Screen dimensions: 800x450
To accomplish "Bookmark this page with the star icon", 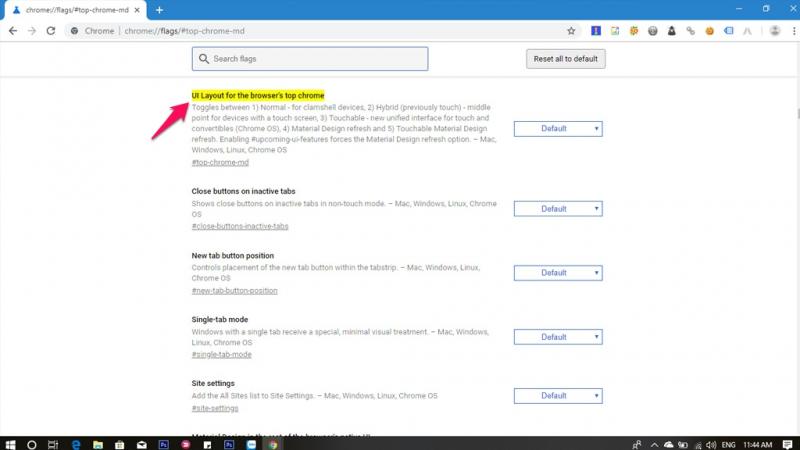I will 571,31.
